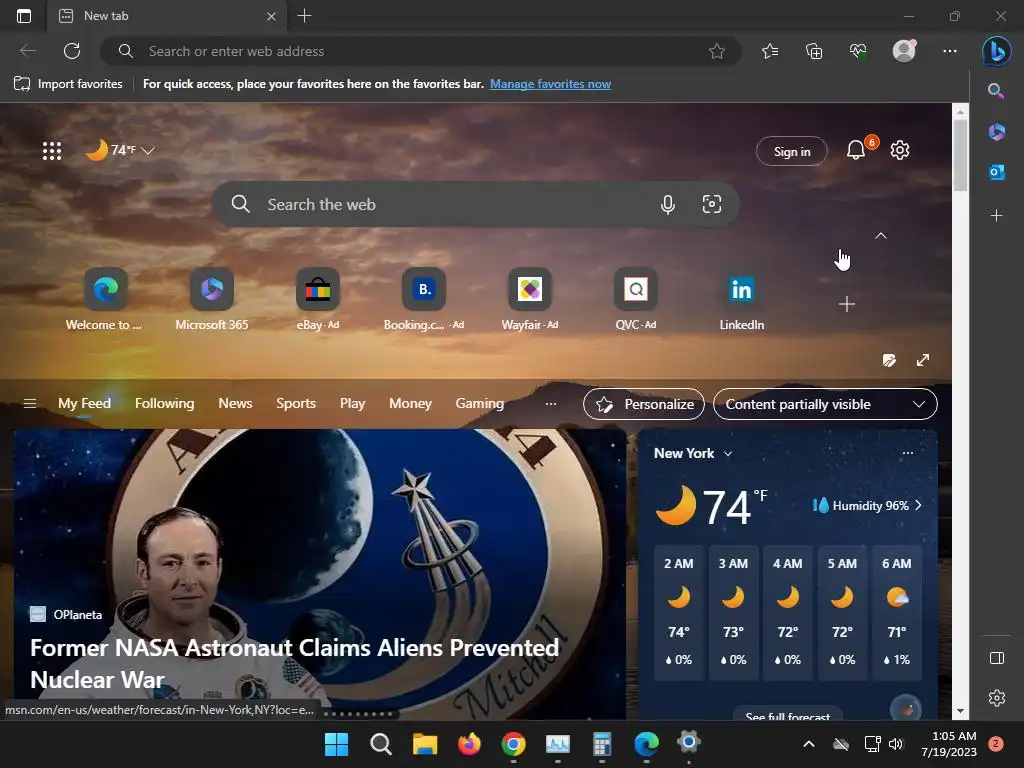Viewport: 1024px width, 768px height.
Task: Start visual search camera icon
Action: click(712, 204)
